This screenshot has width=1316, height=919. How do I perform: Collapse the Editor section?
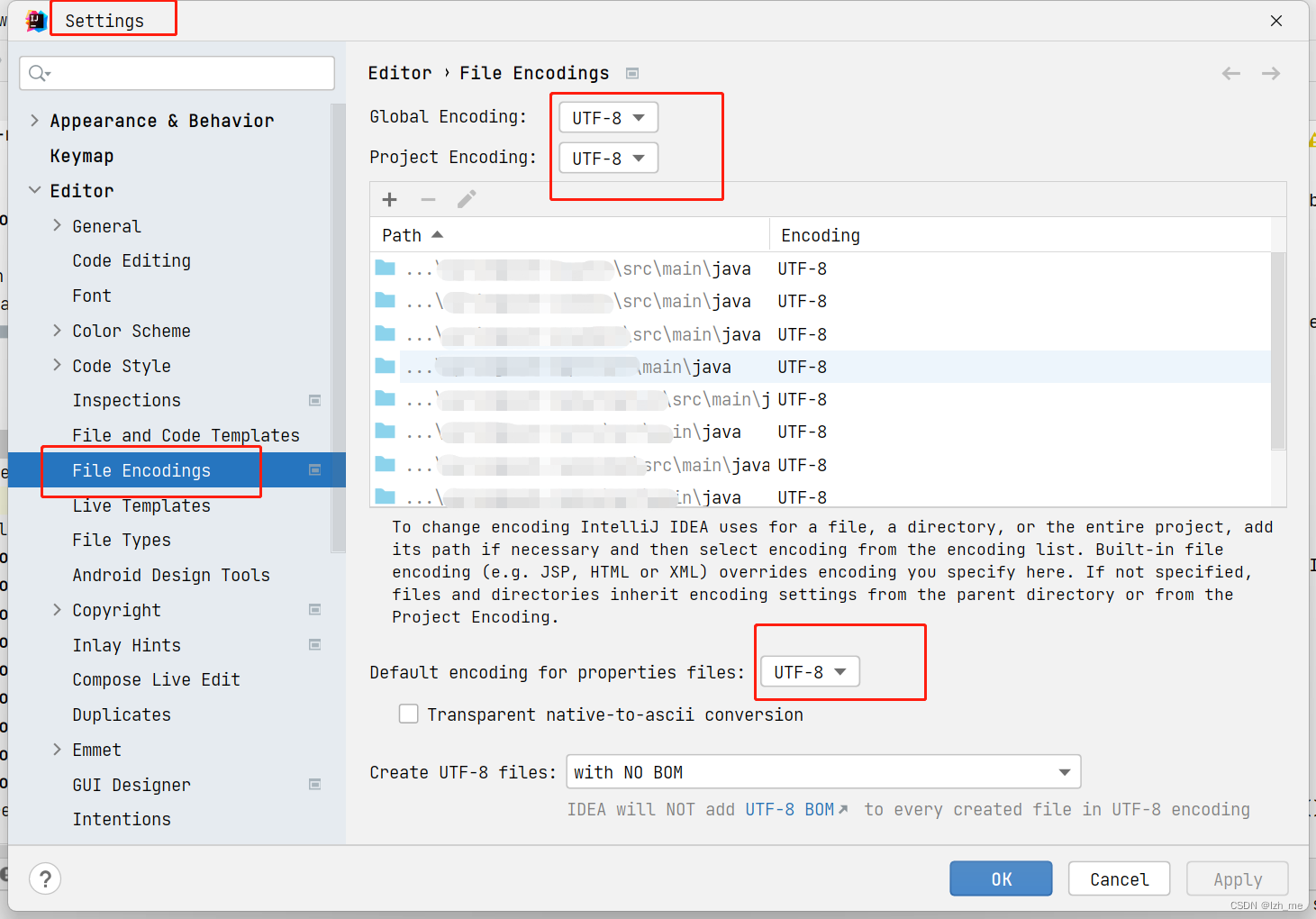34,190
